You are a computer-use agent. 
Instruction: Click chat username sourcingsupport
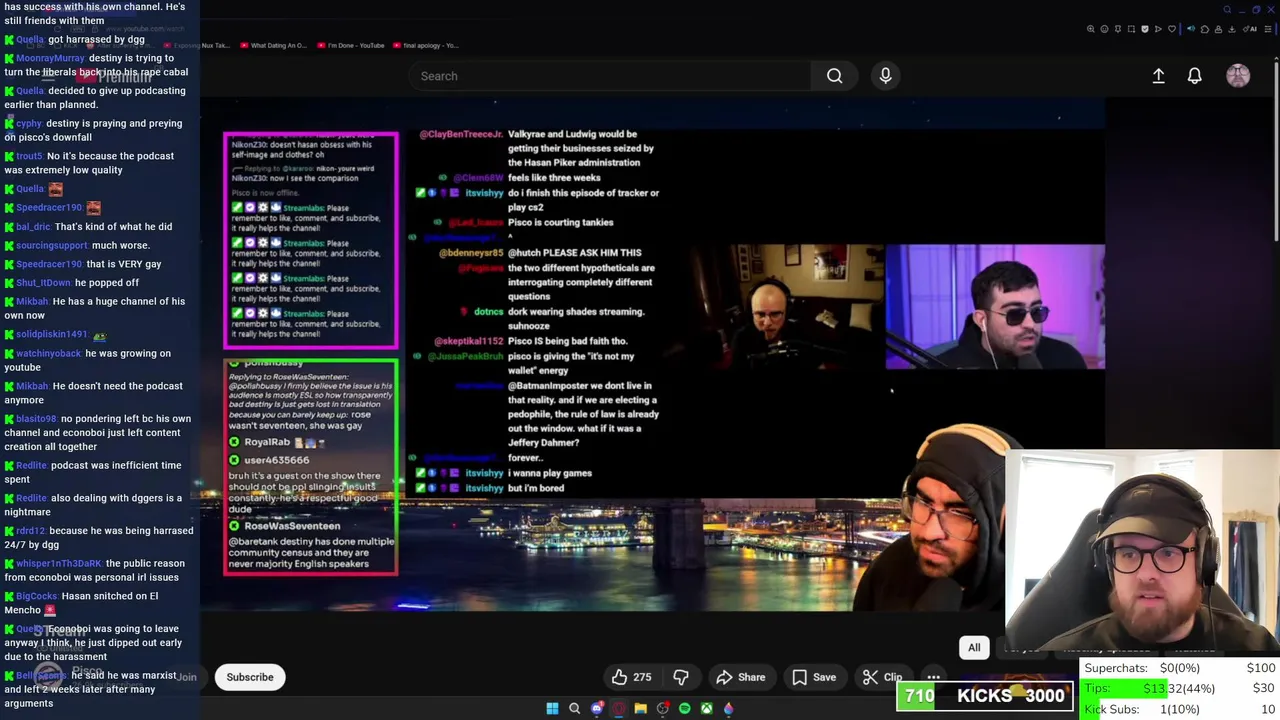[x=52, y=245]
